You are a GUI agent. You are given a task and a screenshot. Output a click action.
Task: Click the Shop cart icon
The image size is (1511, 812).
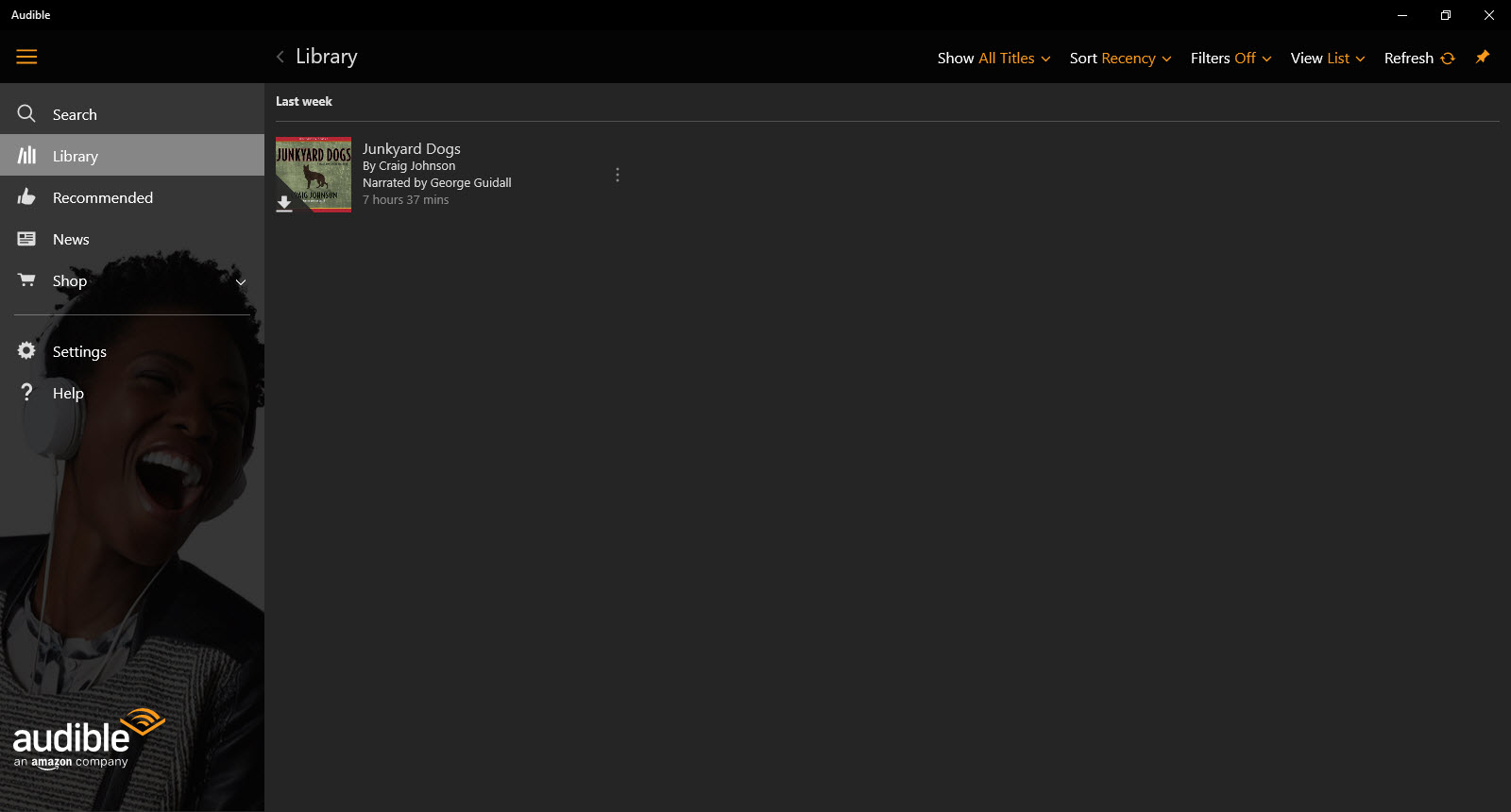click(26, 280)
